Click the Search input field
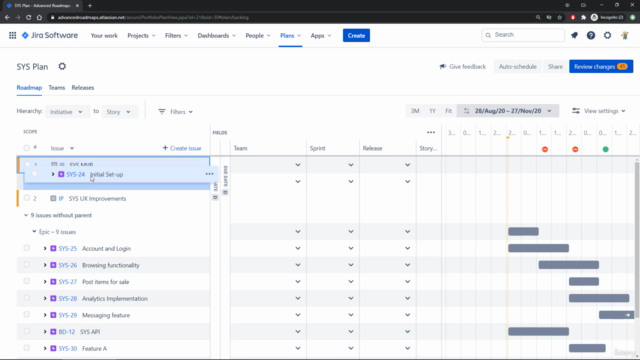This screenshot has height=360, width=640. 523,35
